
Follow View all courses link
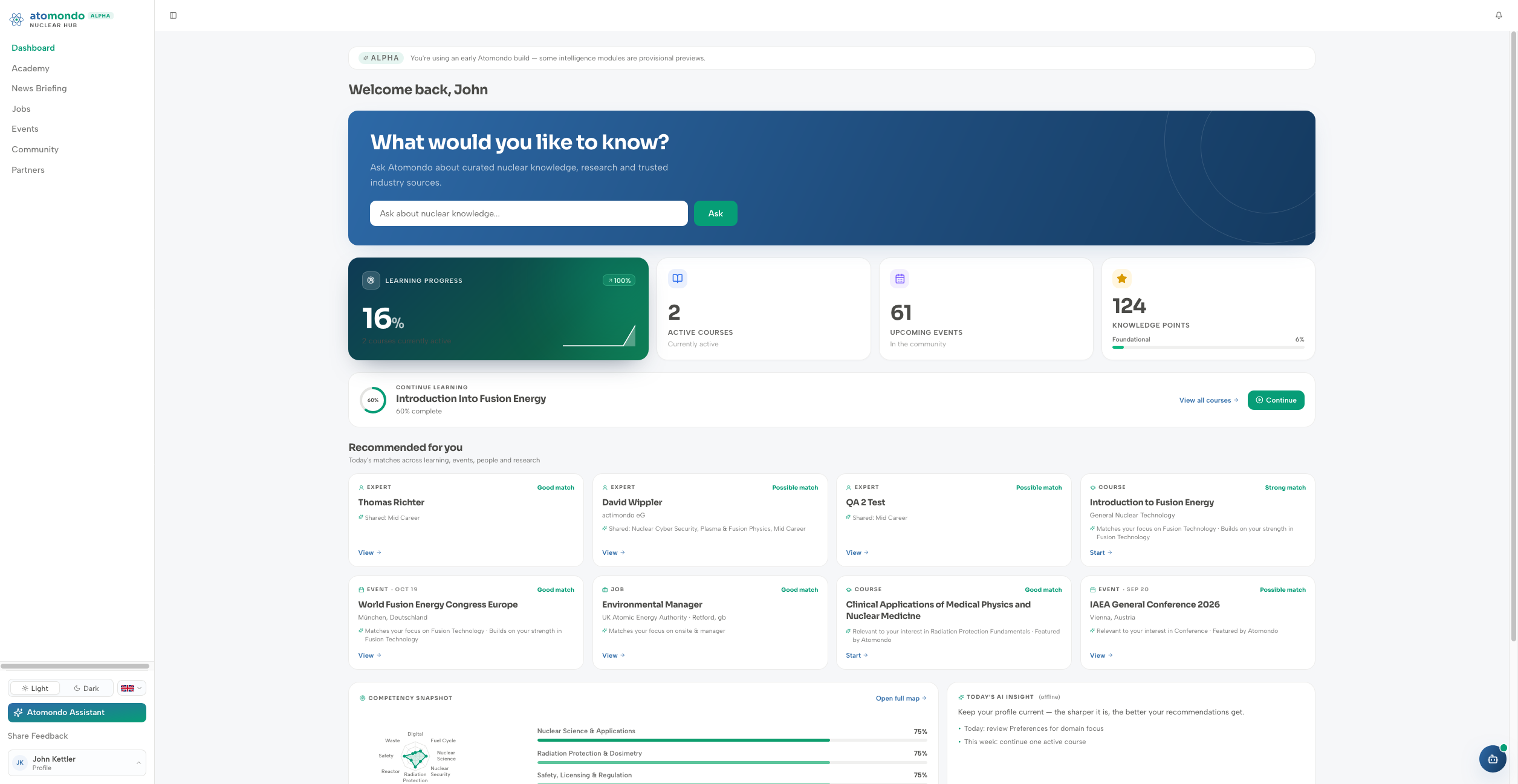pos(1208,400)
